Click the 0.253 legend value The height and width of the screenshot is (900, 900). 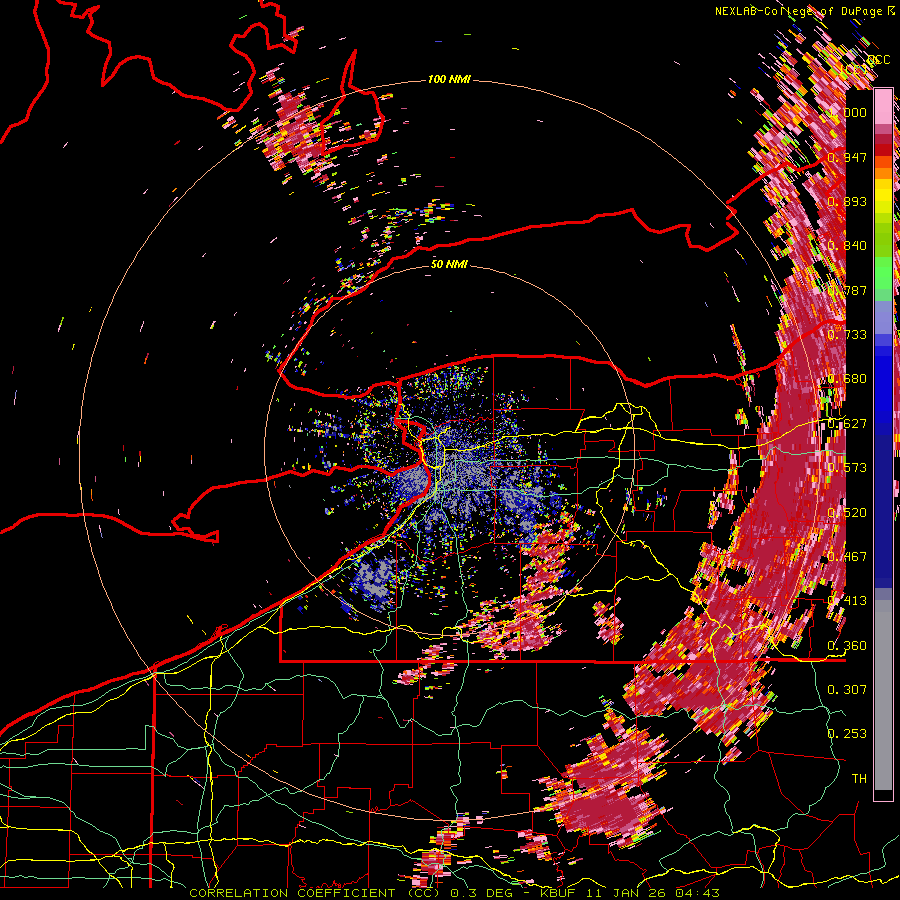tap(847, 734)
